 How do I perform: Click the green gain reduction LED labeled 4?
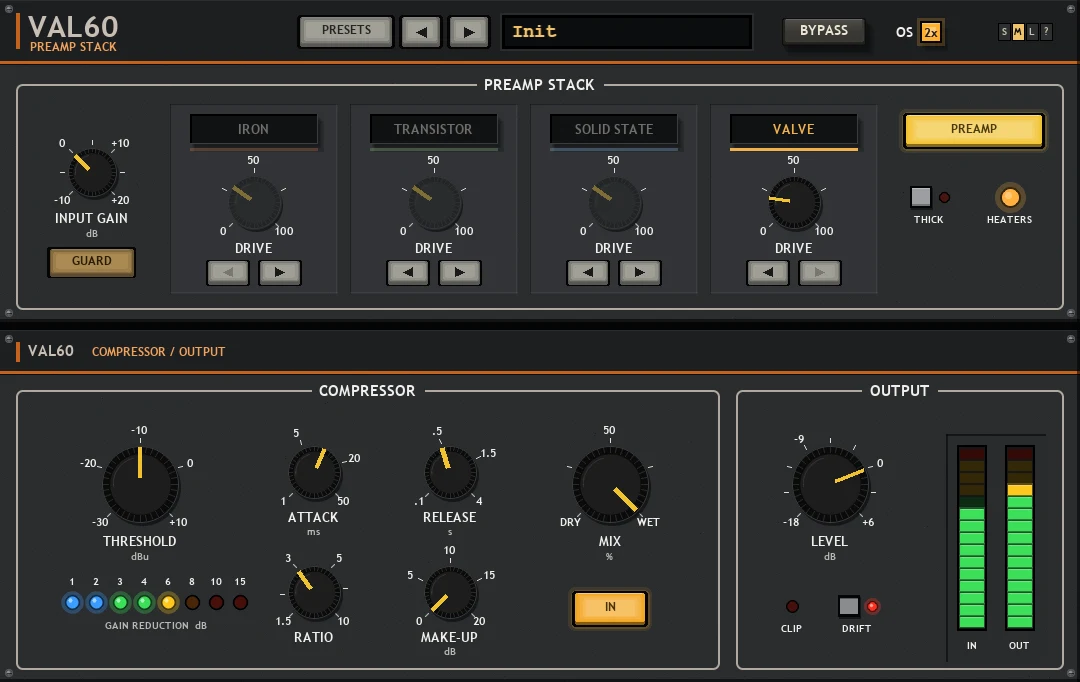pos(144,603)
